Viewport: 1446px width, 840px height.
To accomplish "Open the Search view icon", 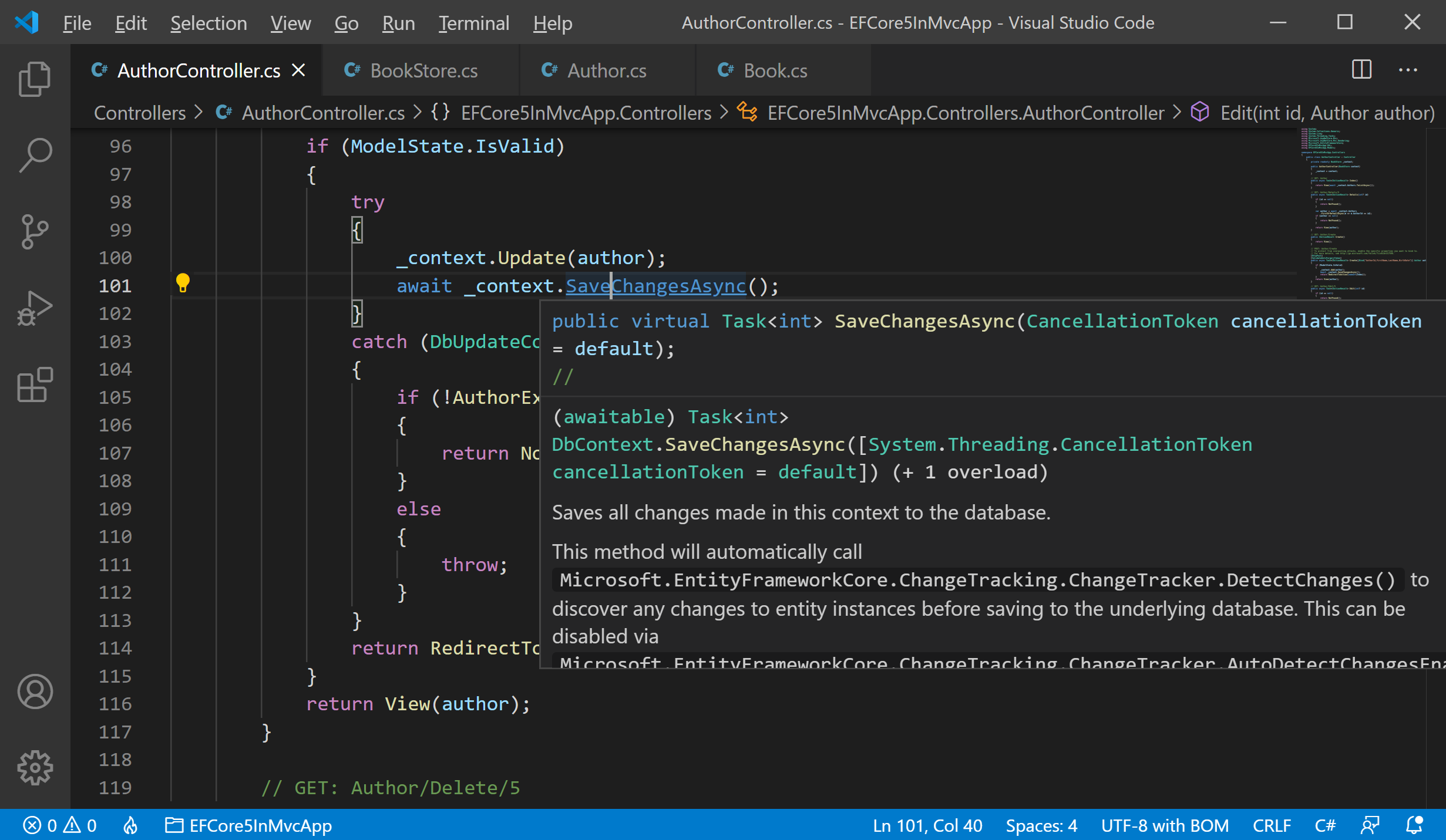I will pyautogui.click(x=35, y=155).
